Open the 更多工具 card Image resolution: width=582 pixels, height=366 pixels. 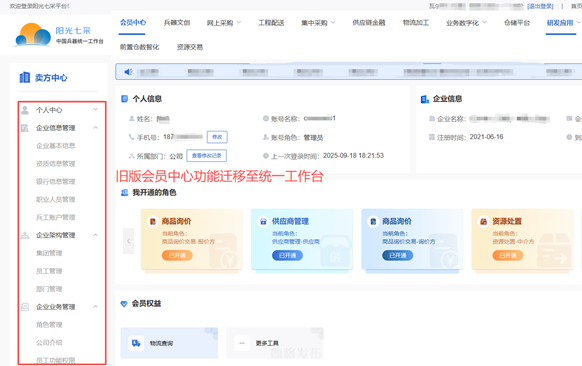coord(275,343)
